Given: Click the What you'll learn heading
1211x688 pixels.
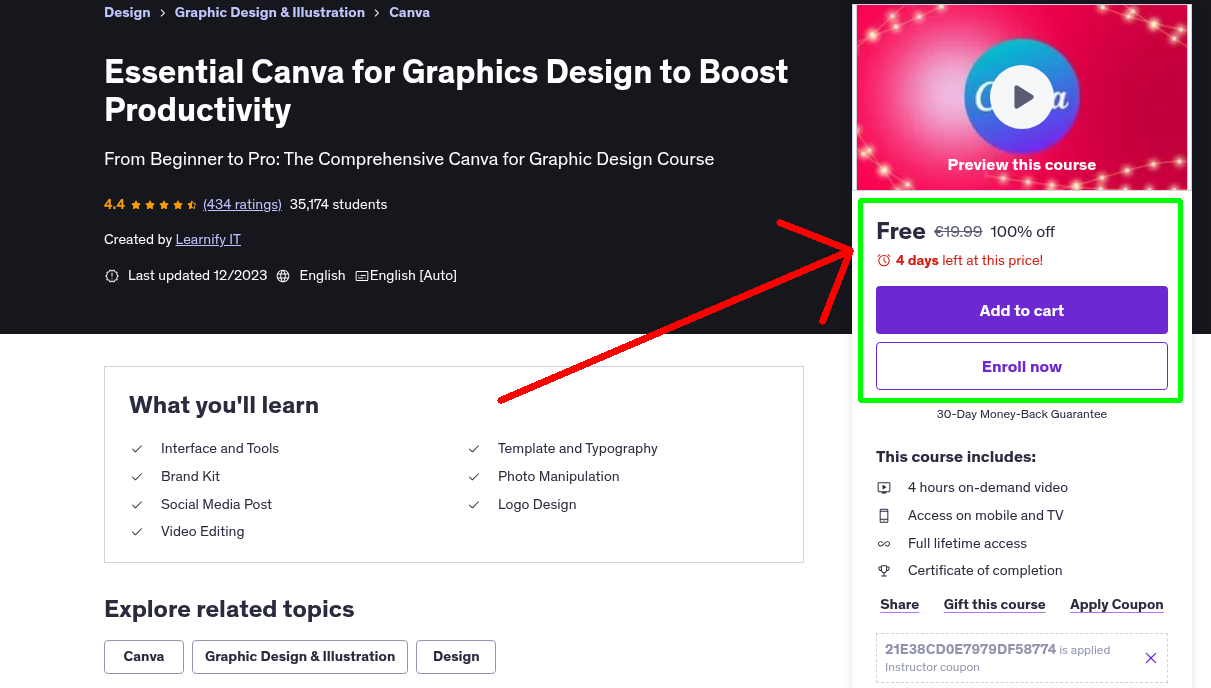Looking at the screenshot, I should pos(224,406).
